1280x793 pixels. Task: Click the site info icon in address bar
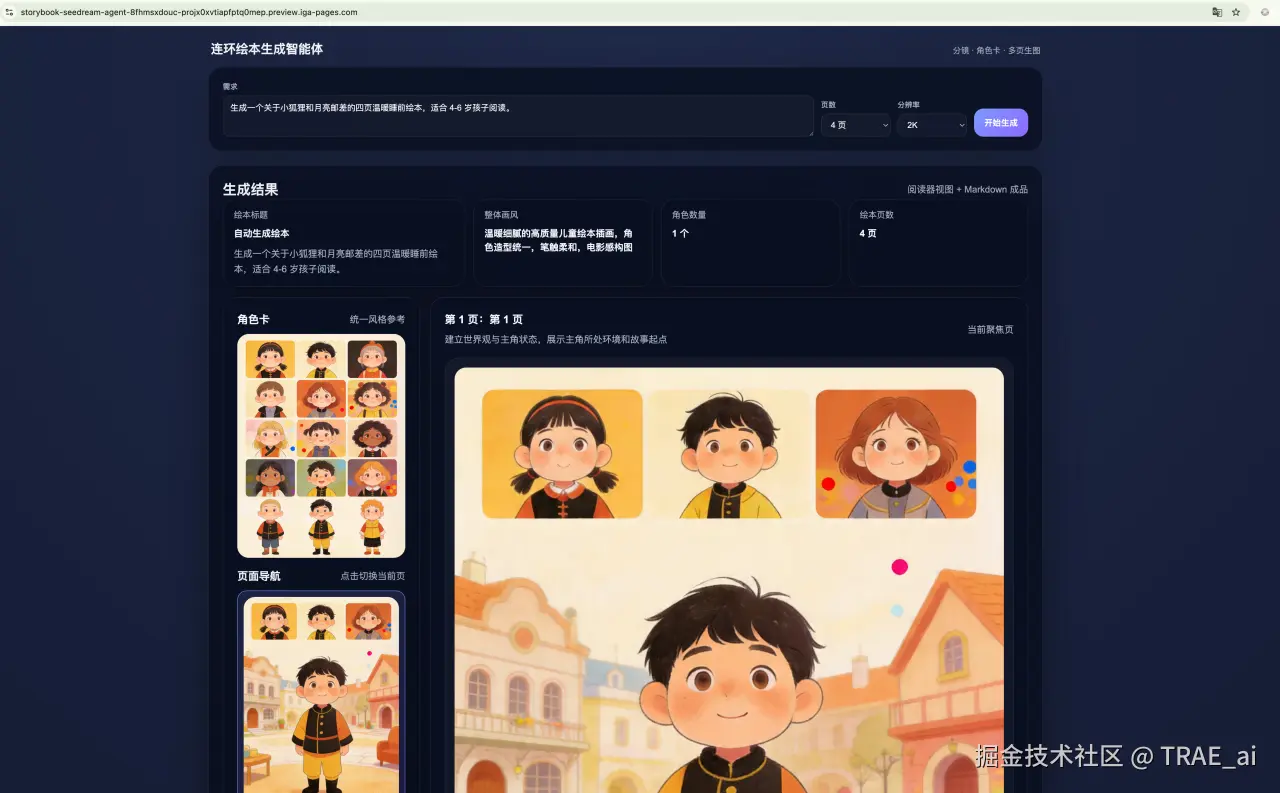(x=10, y=12)
